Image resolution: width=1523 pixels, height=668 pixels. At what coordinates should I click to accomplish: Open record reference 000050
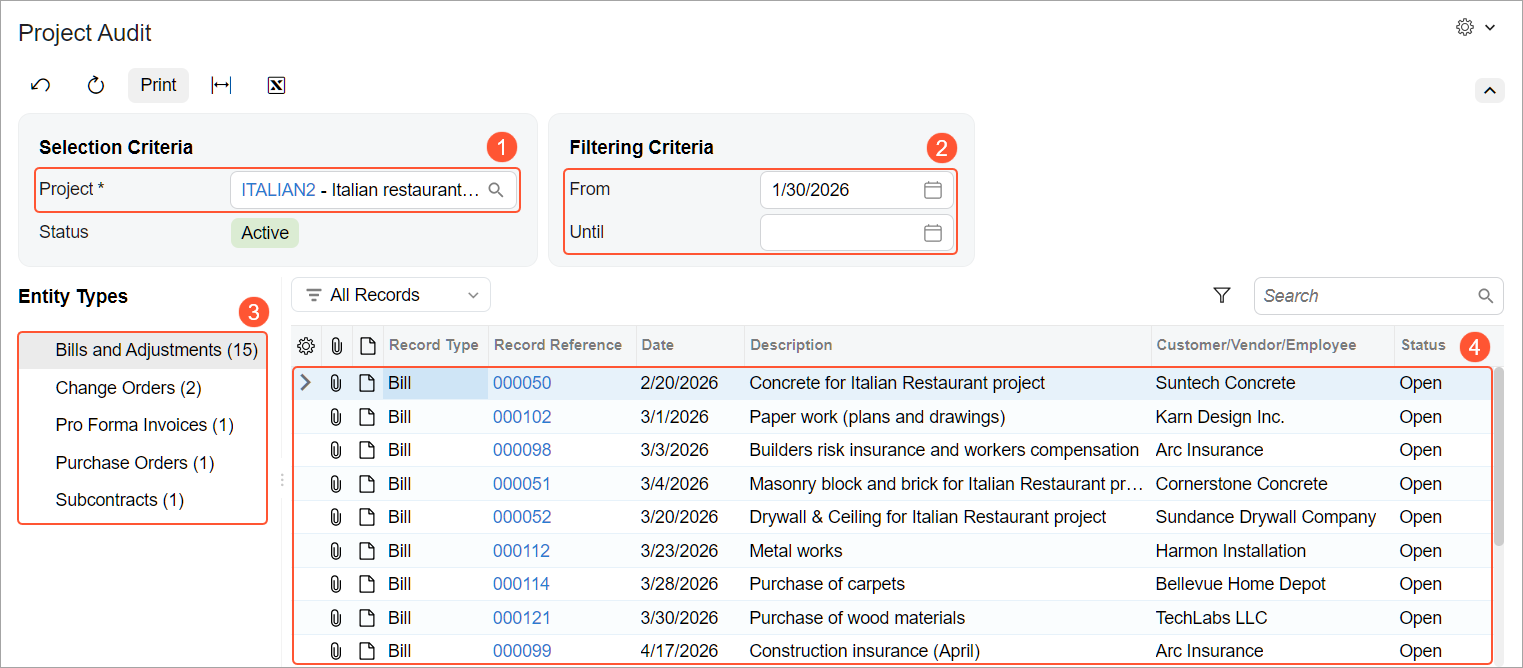point(522,383)
